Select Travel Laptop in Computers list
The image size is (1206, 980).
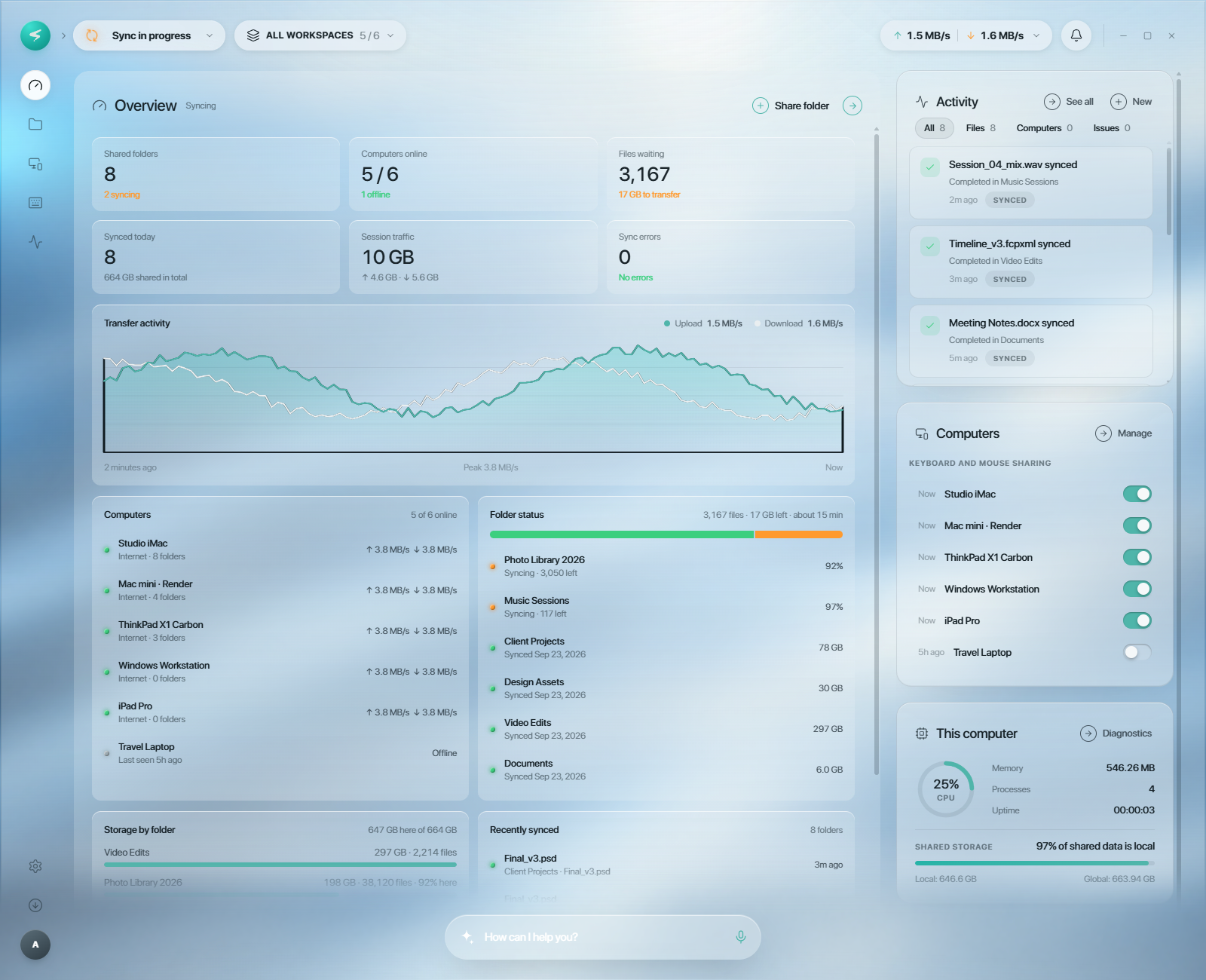pyautogui.click(x=280, y=753)
